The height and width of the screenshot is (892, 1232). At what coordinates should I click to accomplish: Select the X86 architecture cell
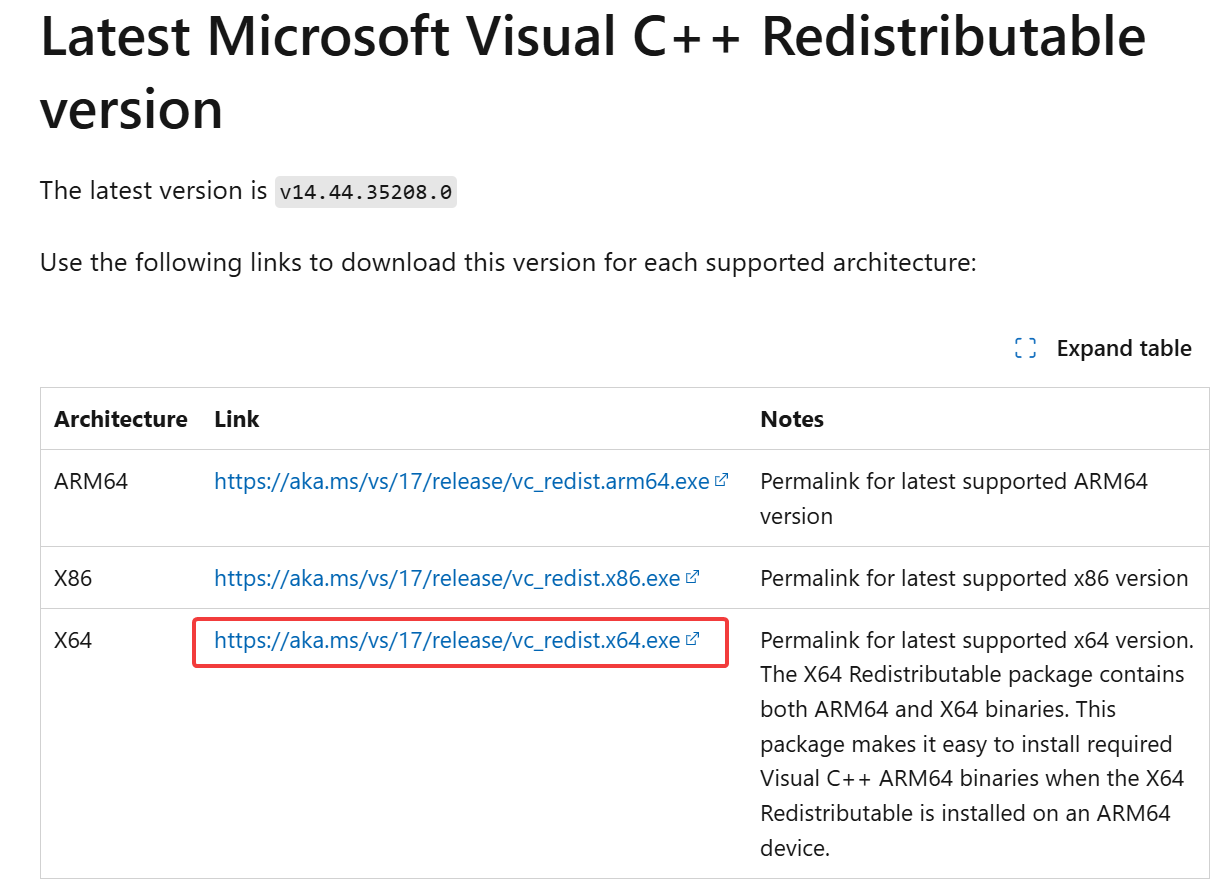pyautogui.click(x=73, y=578)
